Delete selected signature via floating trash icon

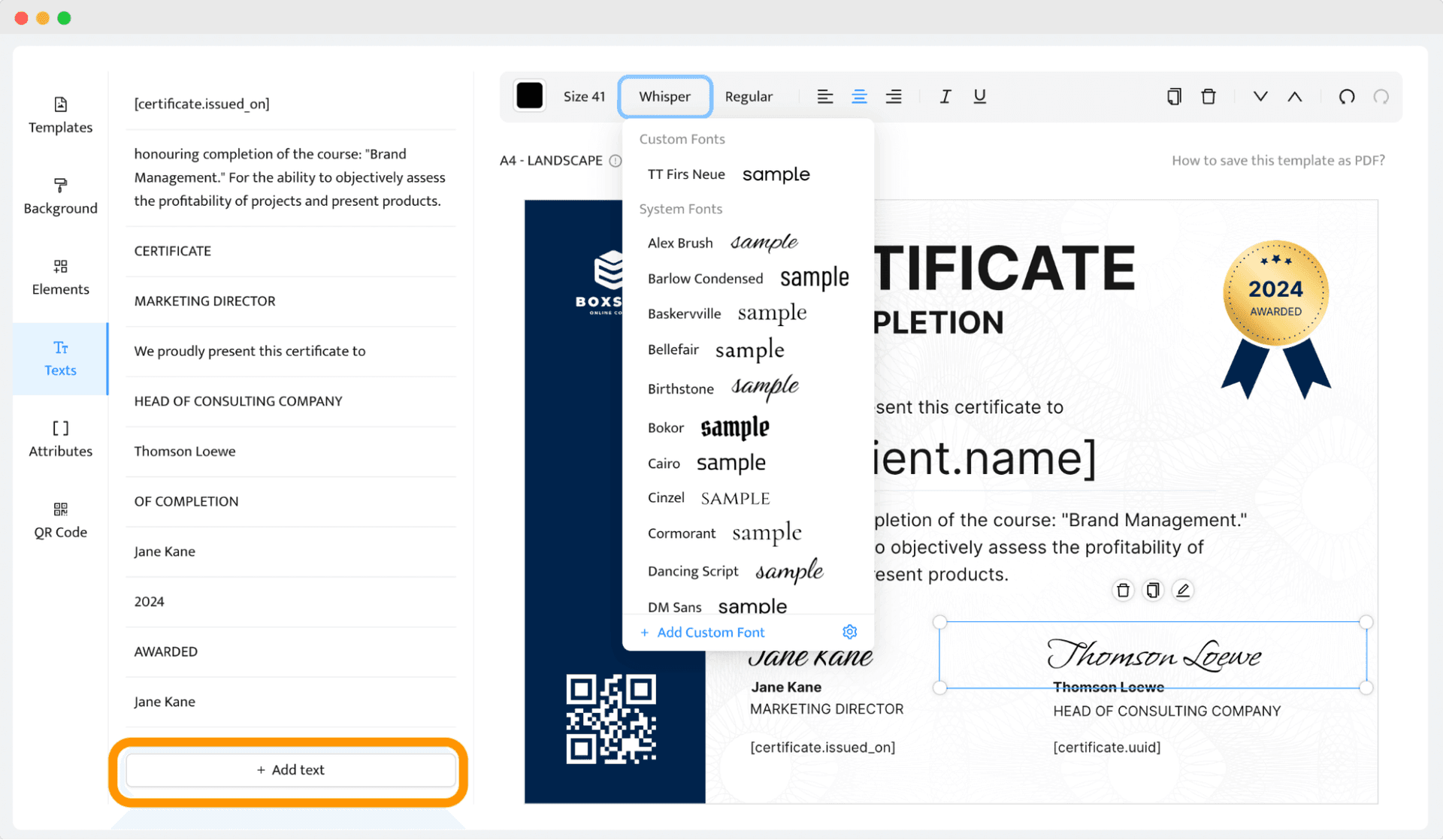[x=1123, y=591]
